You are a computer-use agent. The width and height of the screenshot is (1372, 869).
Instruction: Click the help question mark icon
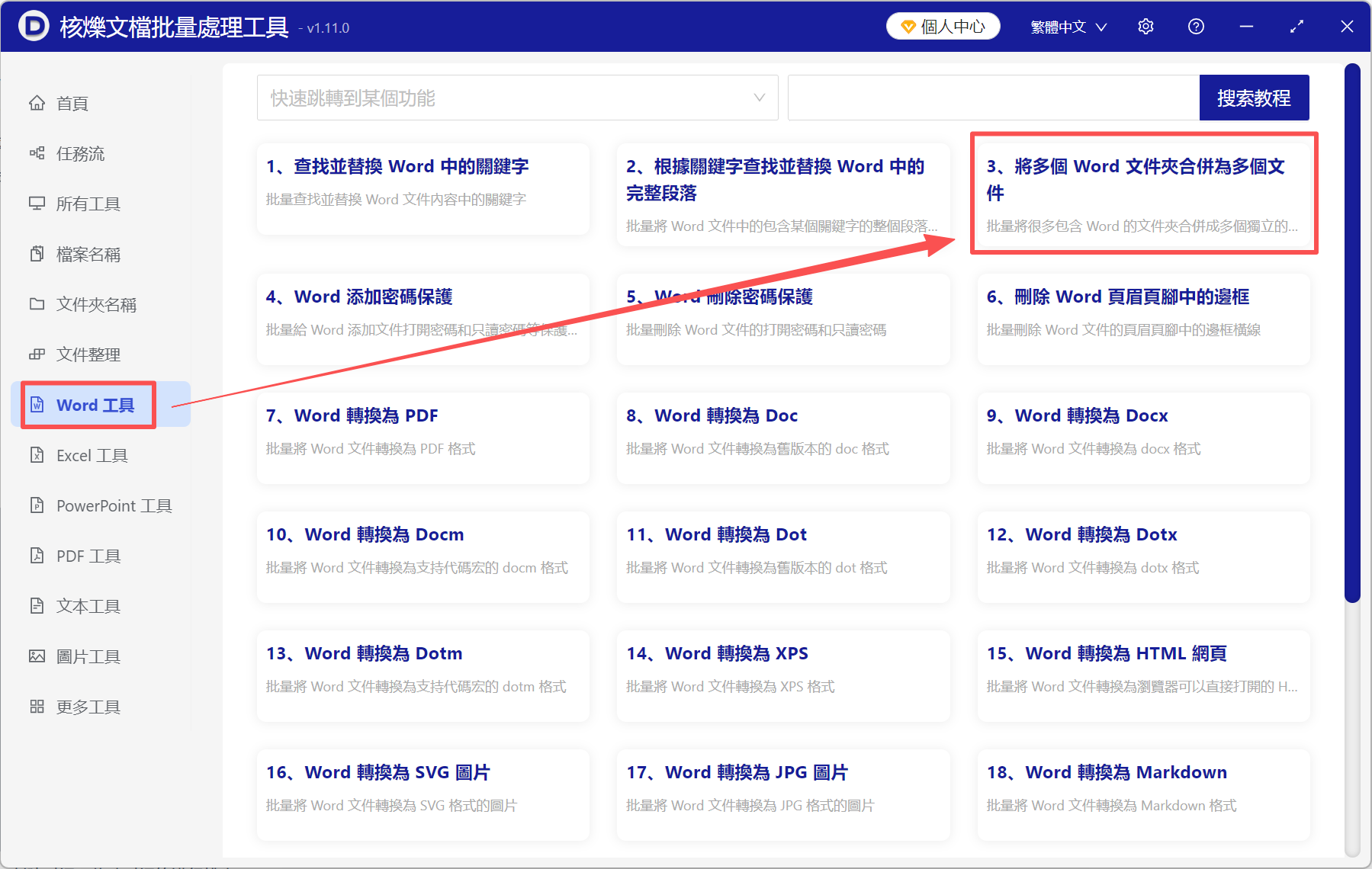coord(1195,25)
